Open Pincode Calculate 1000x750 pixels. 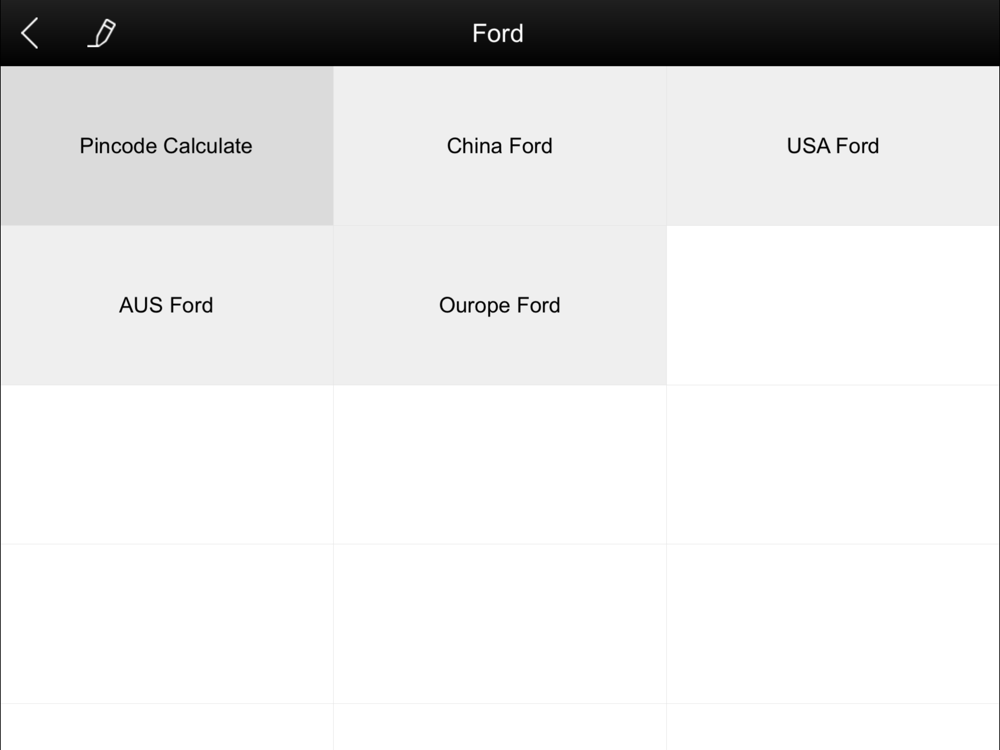[x=166, y=146]
